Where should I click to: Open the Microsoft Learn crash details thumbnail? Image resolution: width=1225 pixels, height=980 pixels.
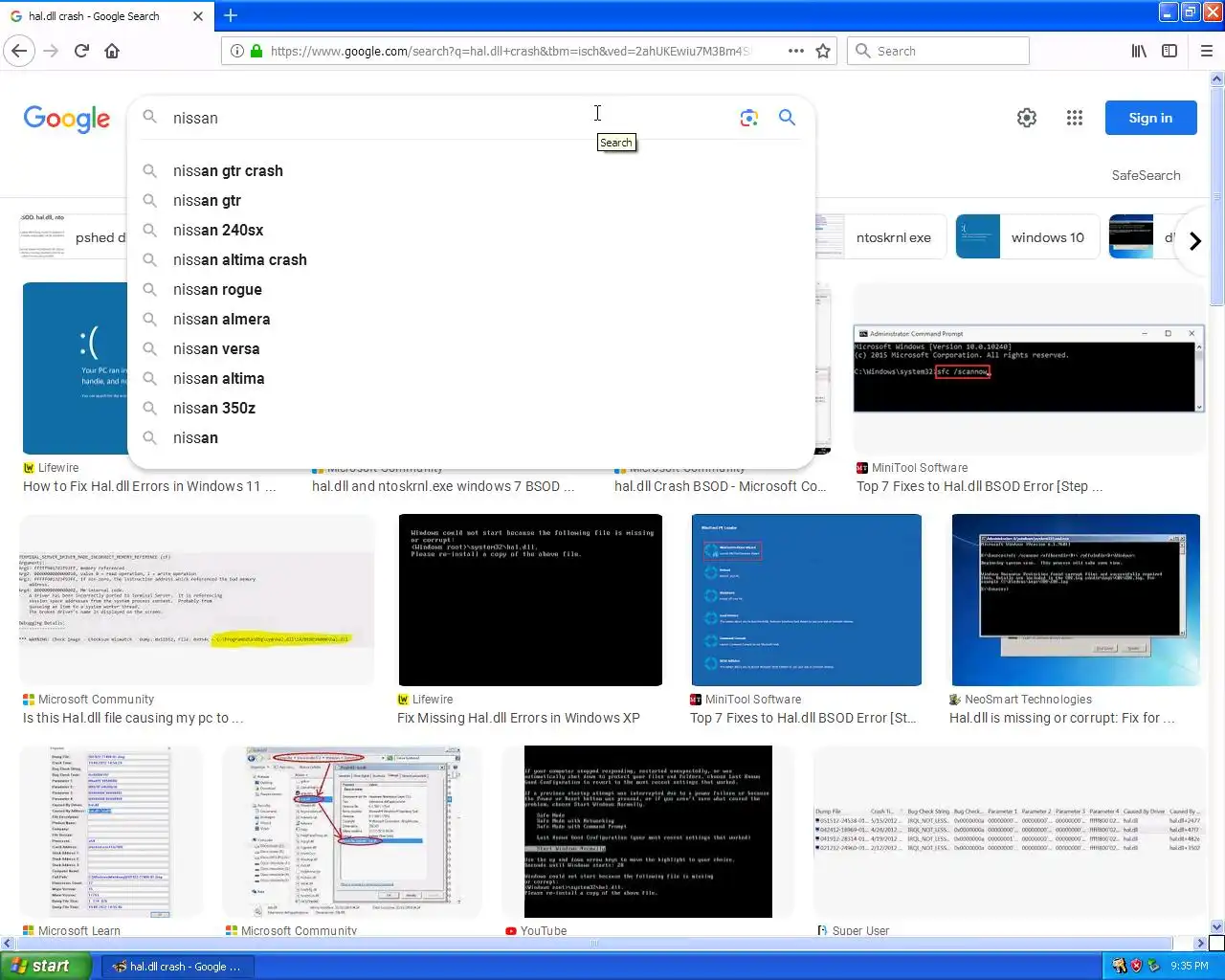coord(110,832)
